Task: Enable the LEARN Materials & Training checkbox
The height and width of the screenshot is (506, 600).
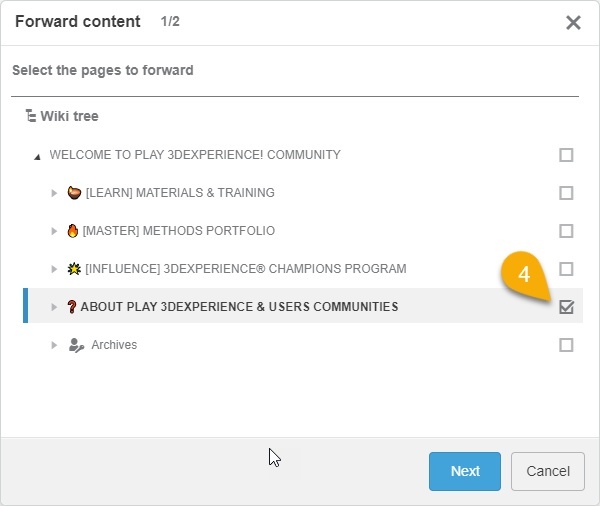Action: click(566, 193)
